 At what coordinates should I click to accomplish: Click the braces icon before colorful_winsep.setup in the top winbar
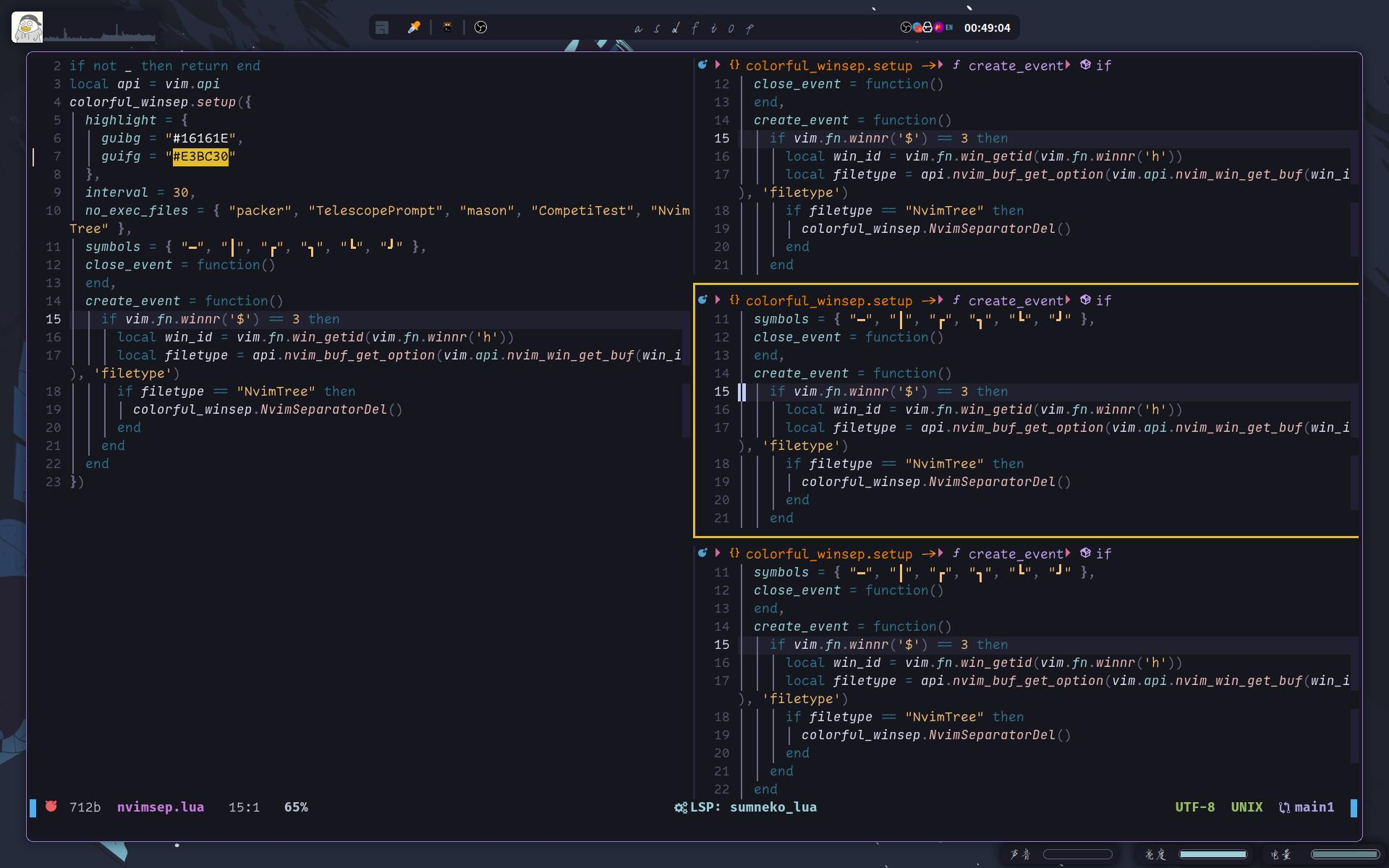[x=734, y=65]
